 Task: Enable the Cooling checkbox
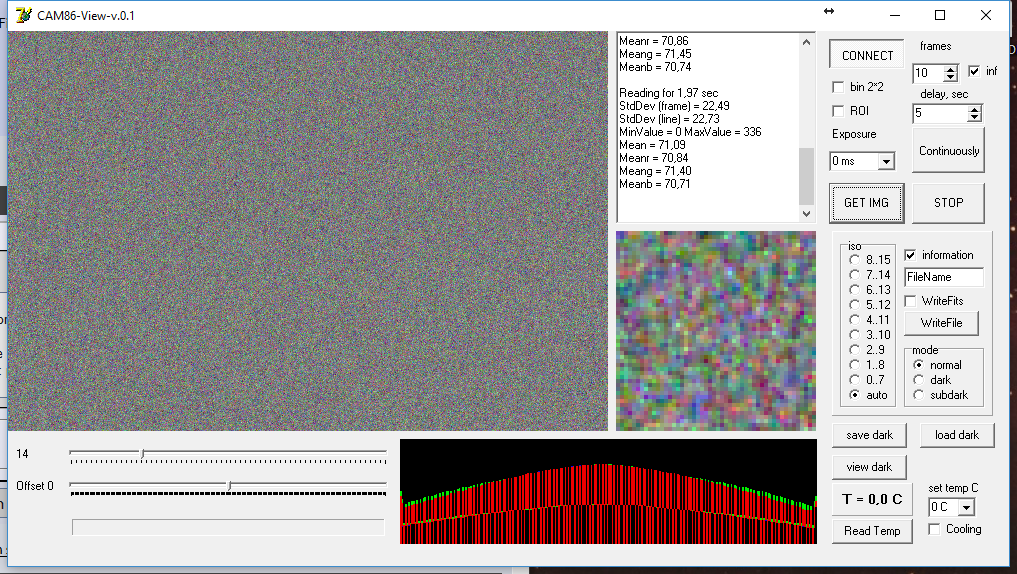pyautogui.click(x=934, y=529)
